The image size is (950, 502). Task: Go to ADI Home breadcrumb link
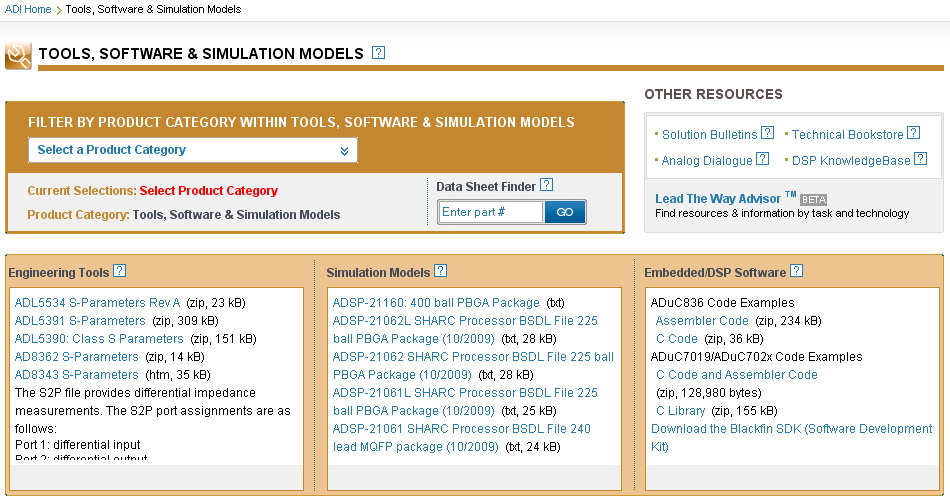[x=28, y=9]
